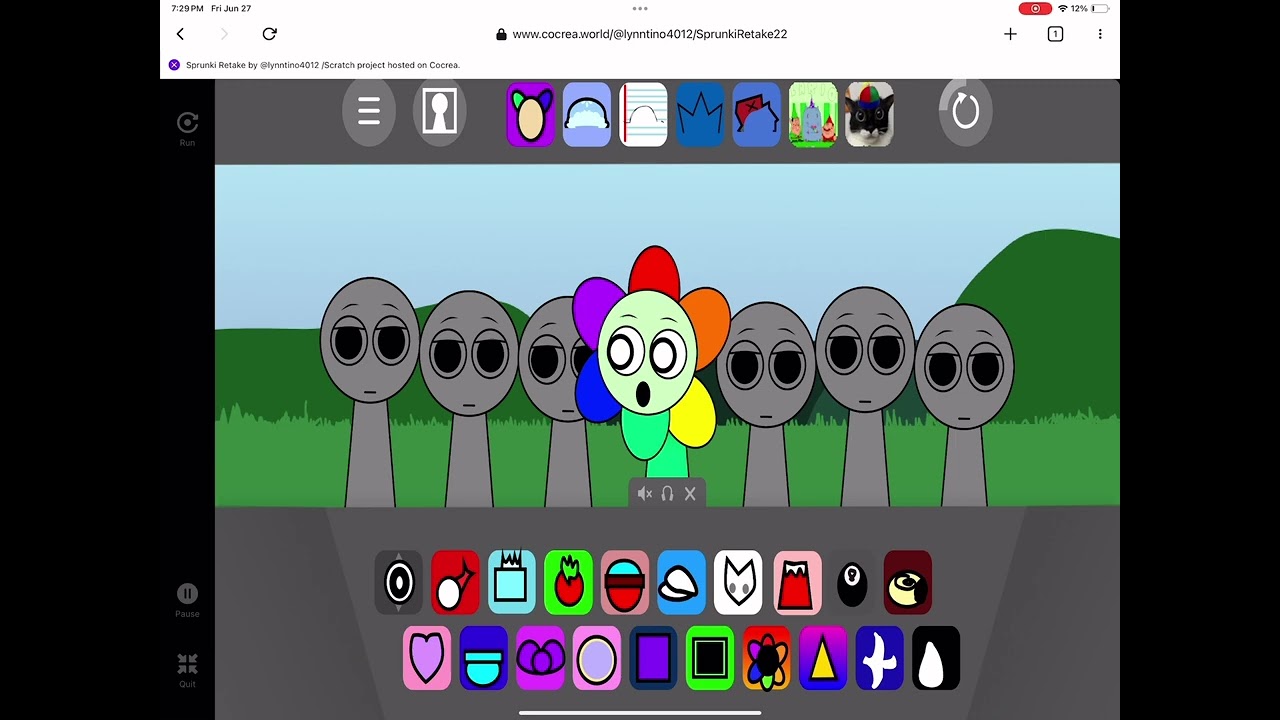Open the character portrait gallery button
This screenshot has width=1280, height=720.
(x=440, y=111)
